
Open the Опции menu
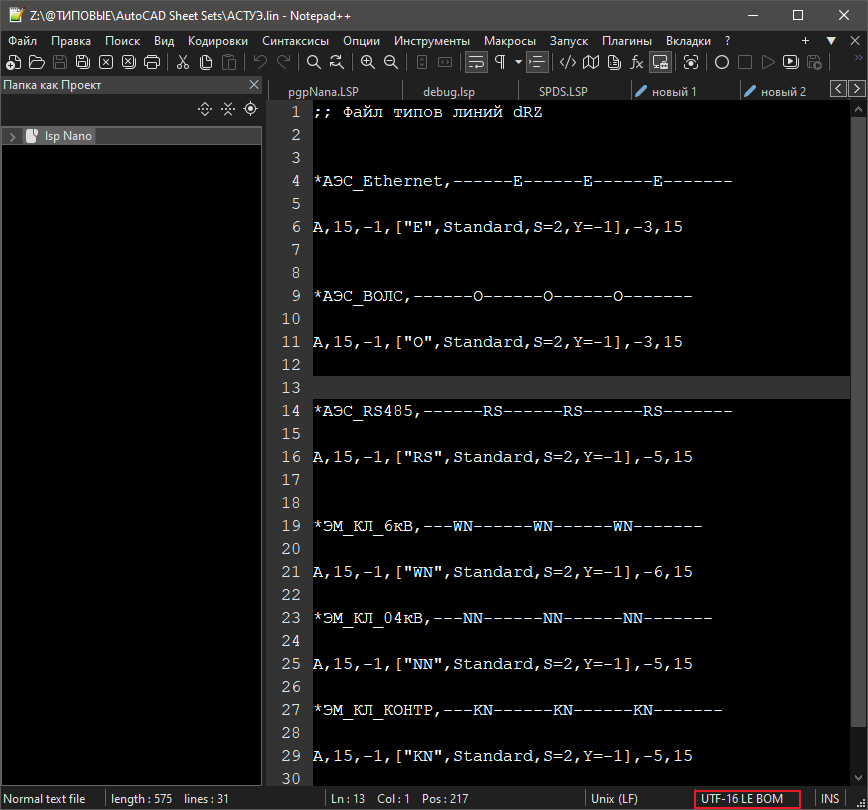coord(361,41)
